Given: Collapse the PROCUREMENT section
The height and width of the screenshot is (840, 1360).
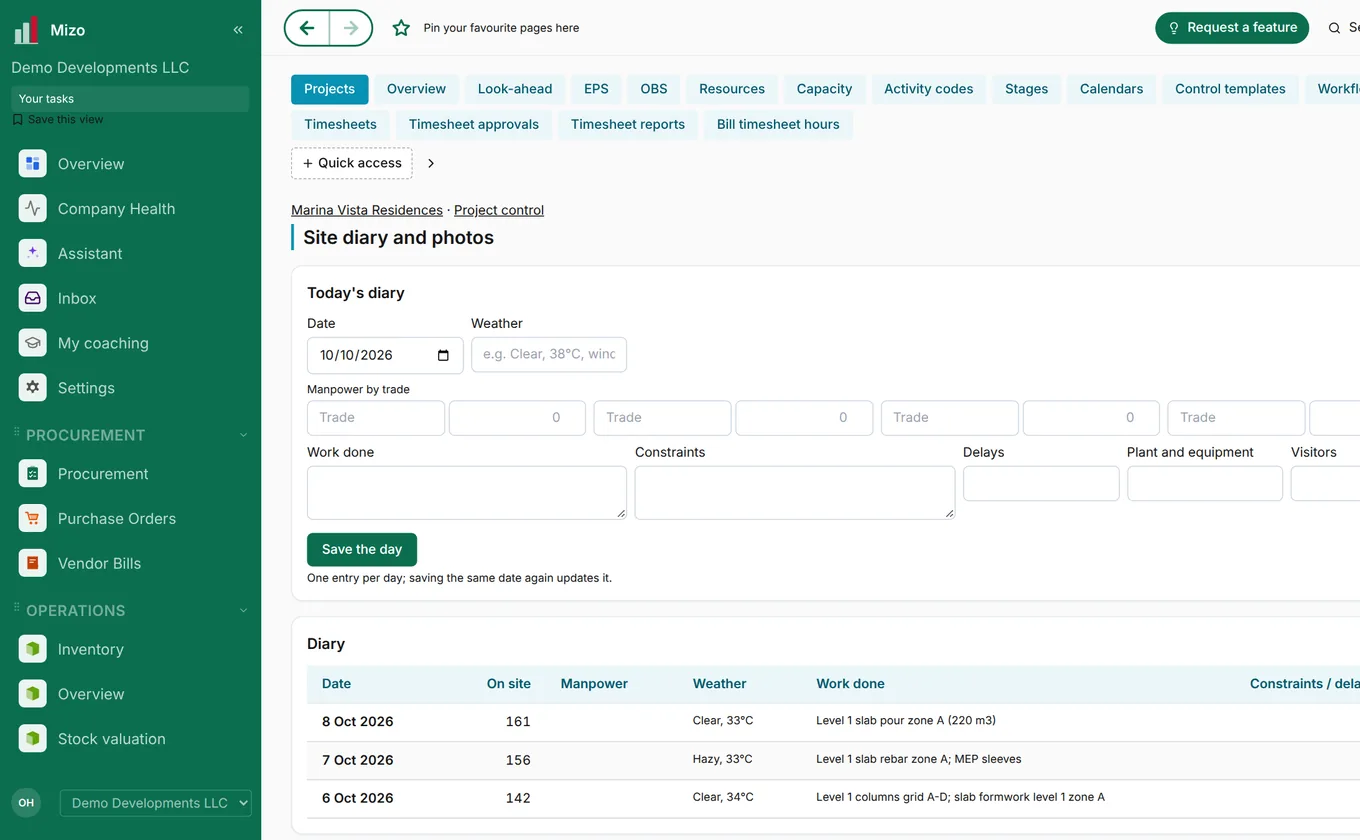Looking at the screenshot, I should coord(243,435).
